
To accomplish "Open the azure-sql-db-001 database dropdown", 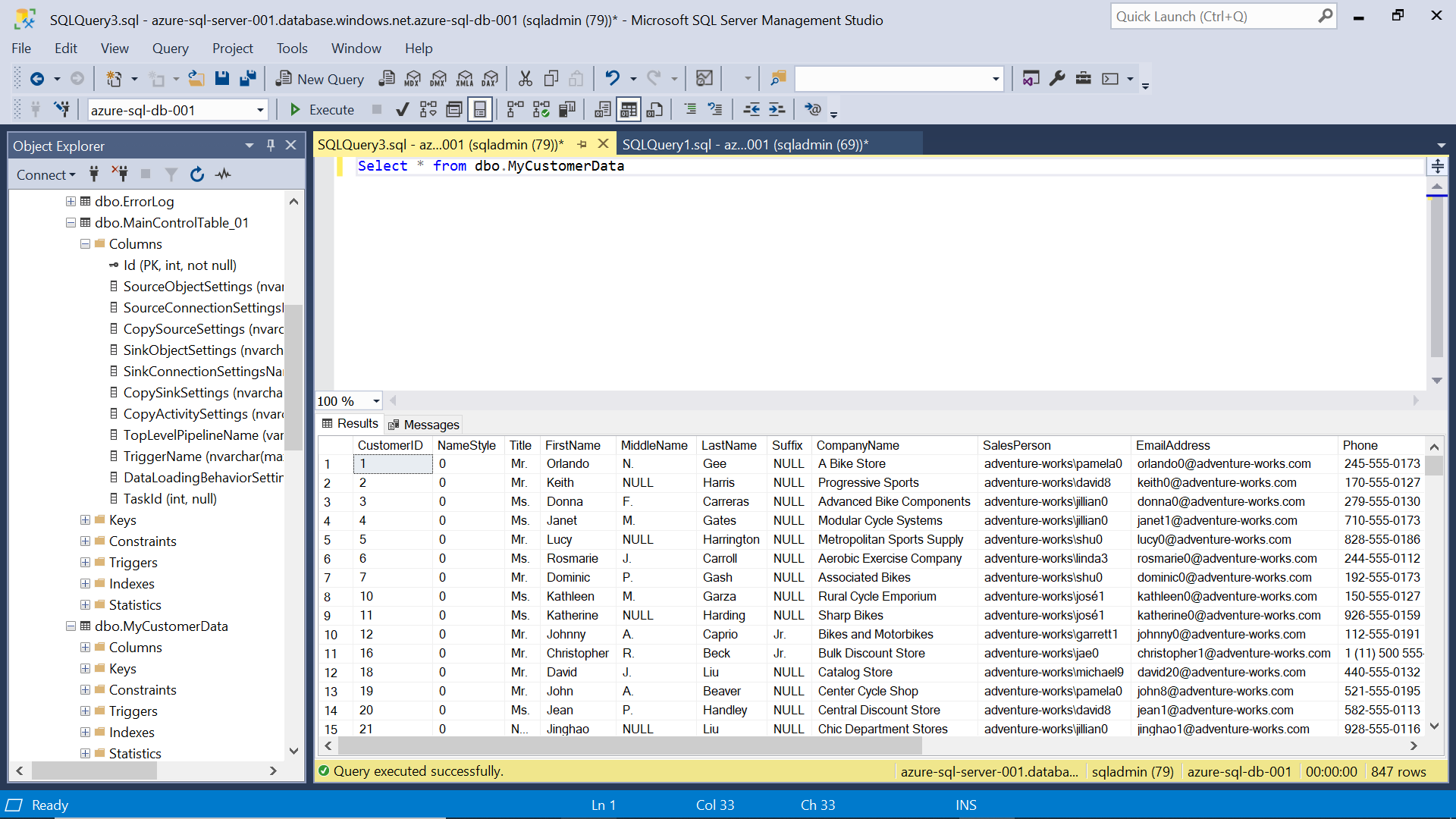I will 260,111.
